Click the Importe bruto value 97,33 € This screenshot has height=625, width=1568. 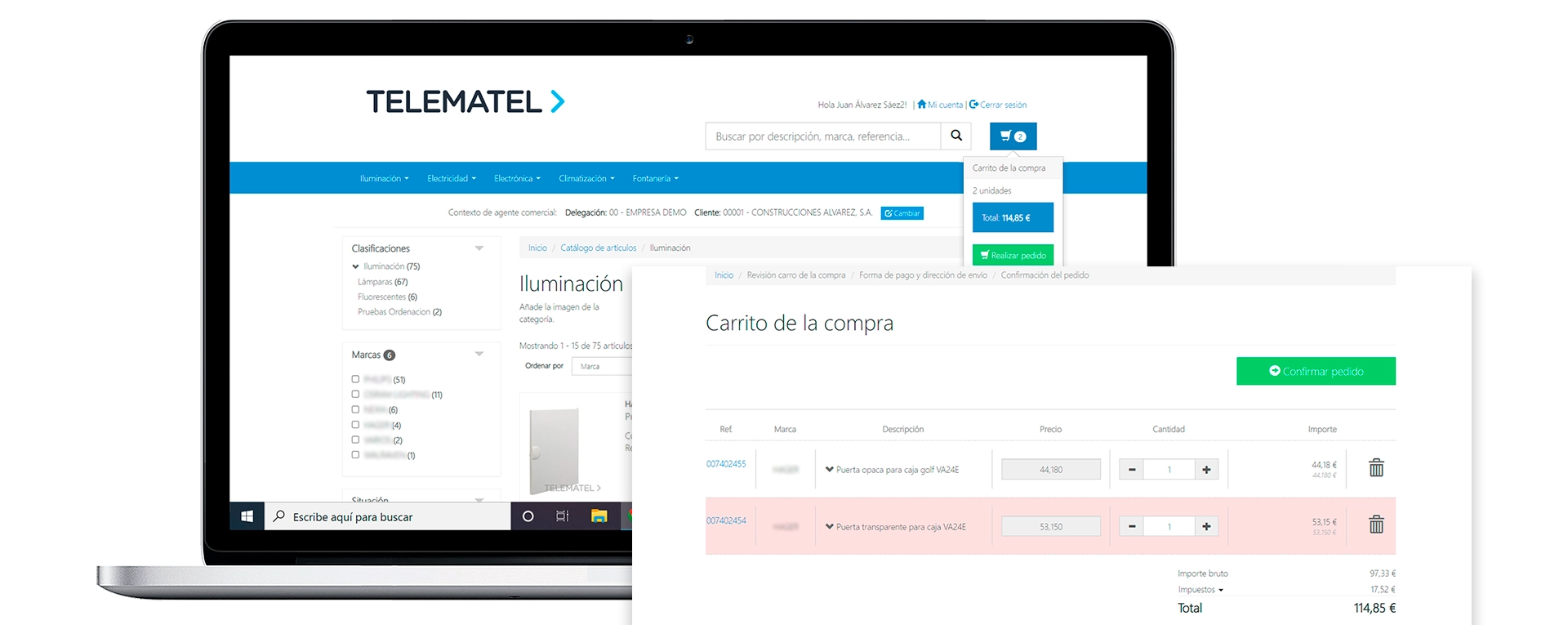1382,574
